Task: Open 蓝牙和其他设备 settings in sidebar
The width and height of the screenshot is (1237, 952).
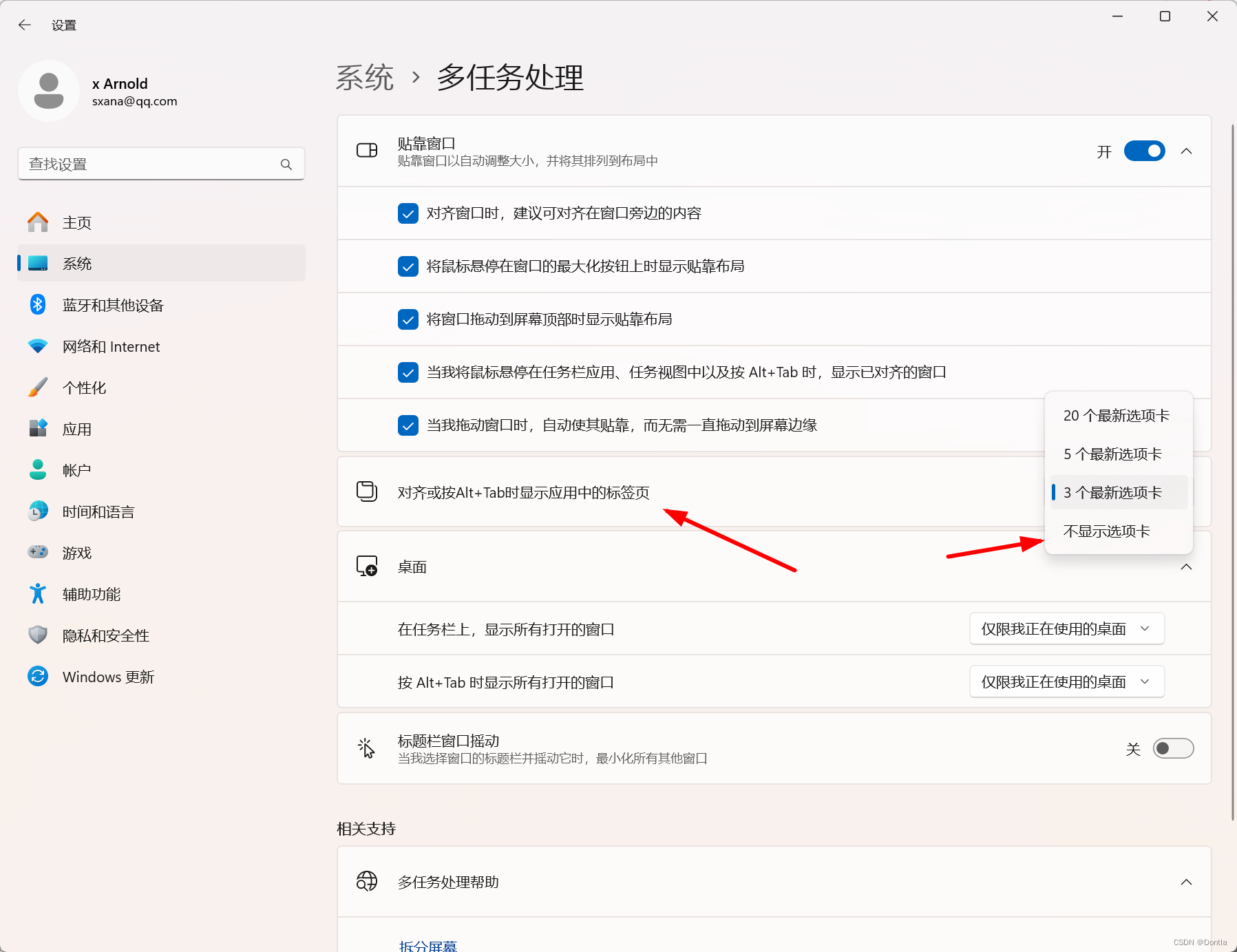Action: pos(114,304)
